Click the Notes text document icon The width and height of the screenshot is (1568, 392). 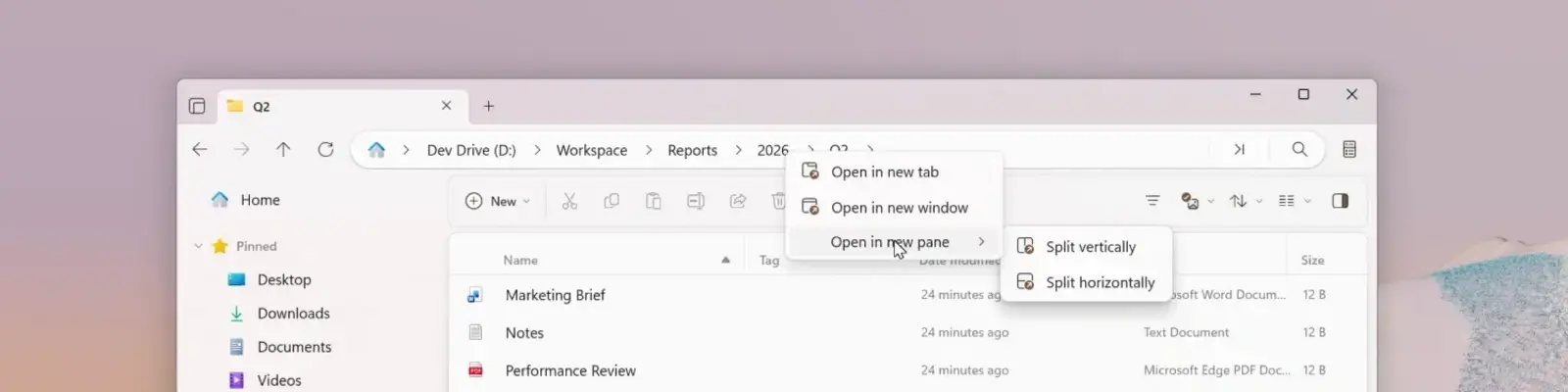(475, 333)
